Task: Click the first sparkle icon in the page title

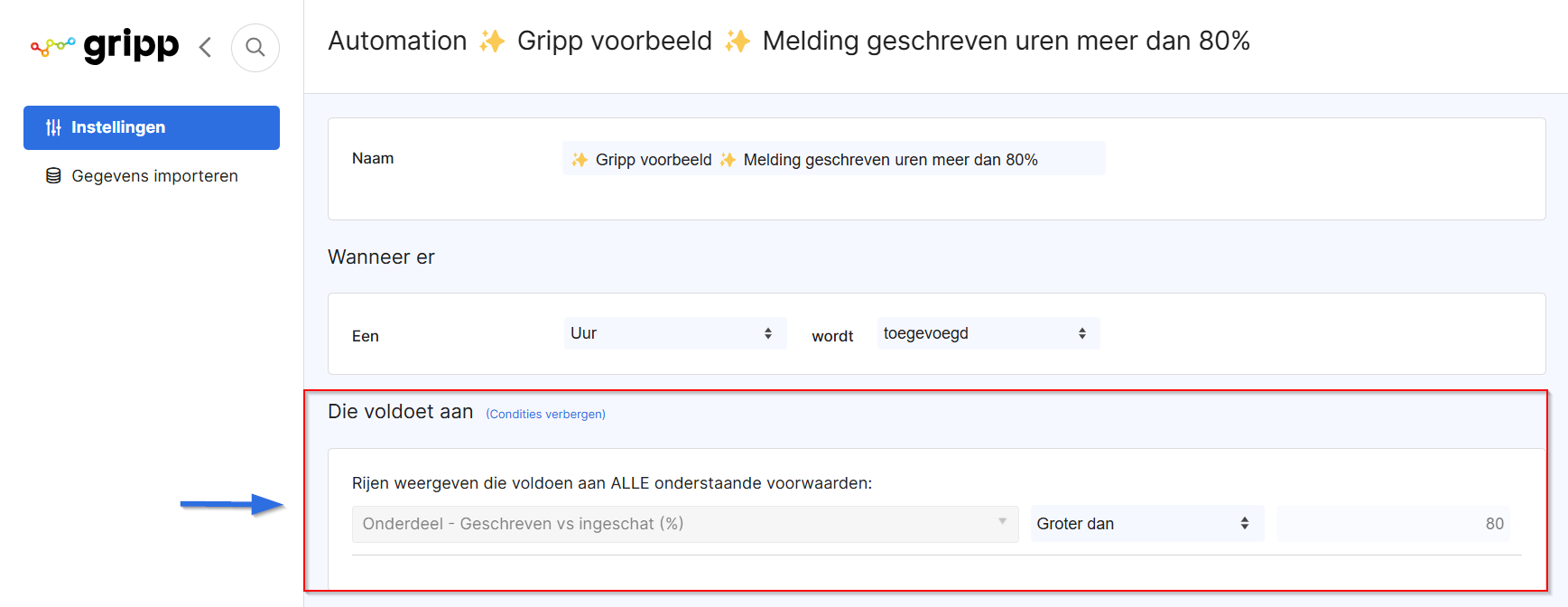Action: (x=492, y=41)
